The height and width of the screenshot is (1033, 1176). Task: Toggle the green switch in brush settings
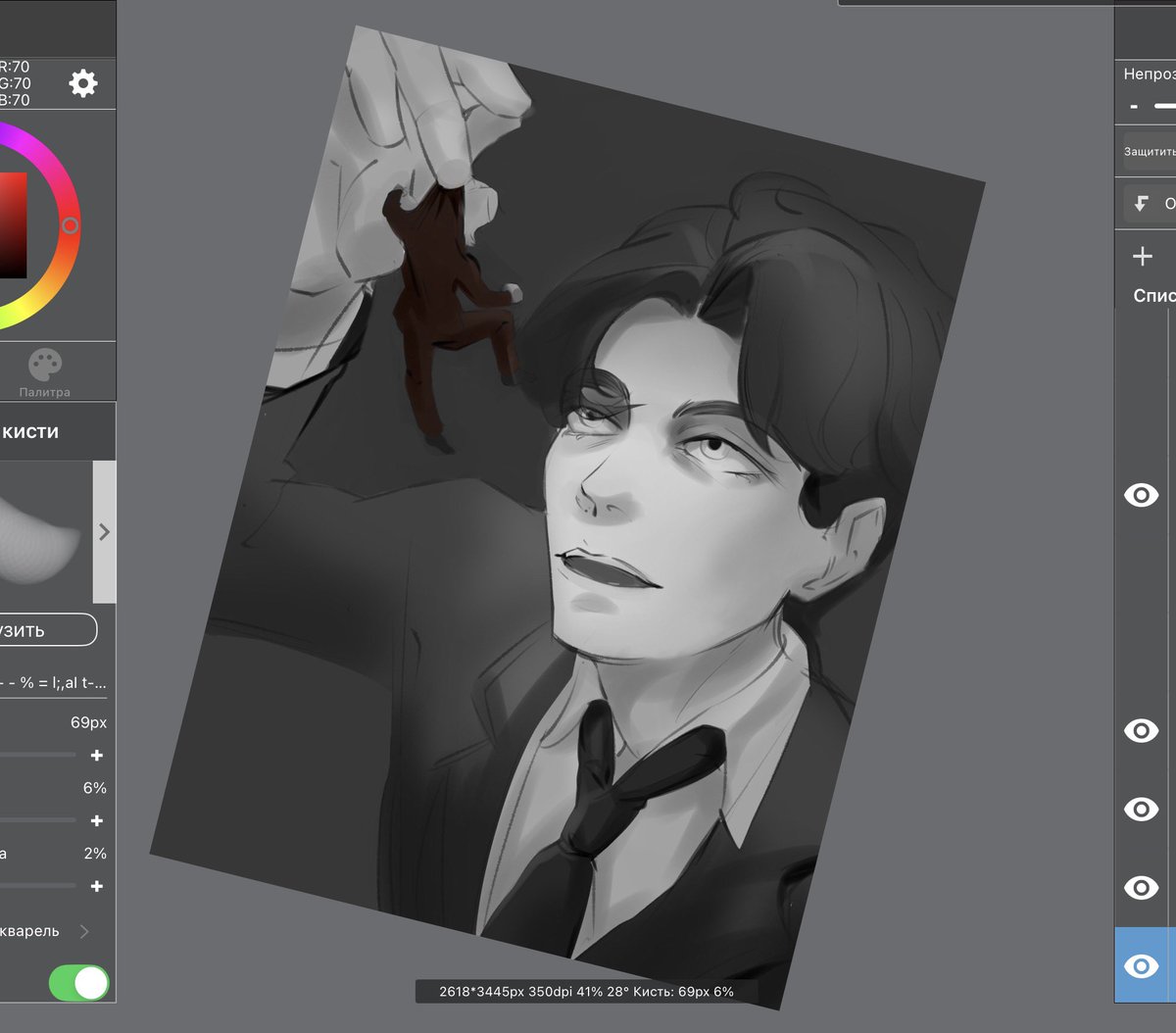click(x=78, y=983)
